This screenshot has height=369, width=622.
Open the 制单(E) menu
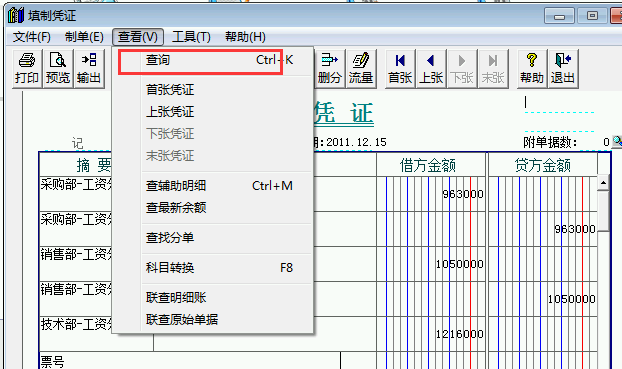click(84, 37)
